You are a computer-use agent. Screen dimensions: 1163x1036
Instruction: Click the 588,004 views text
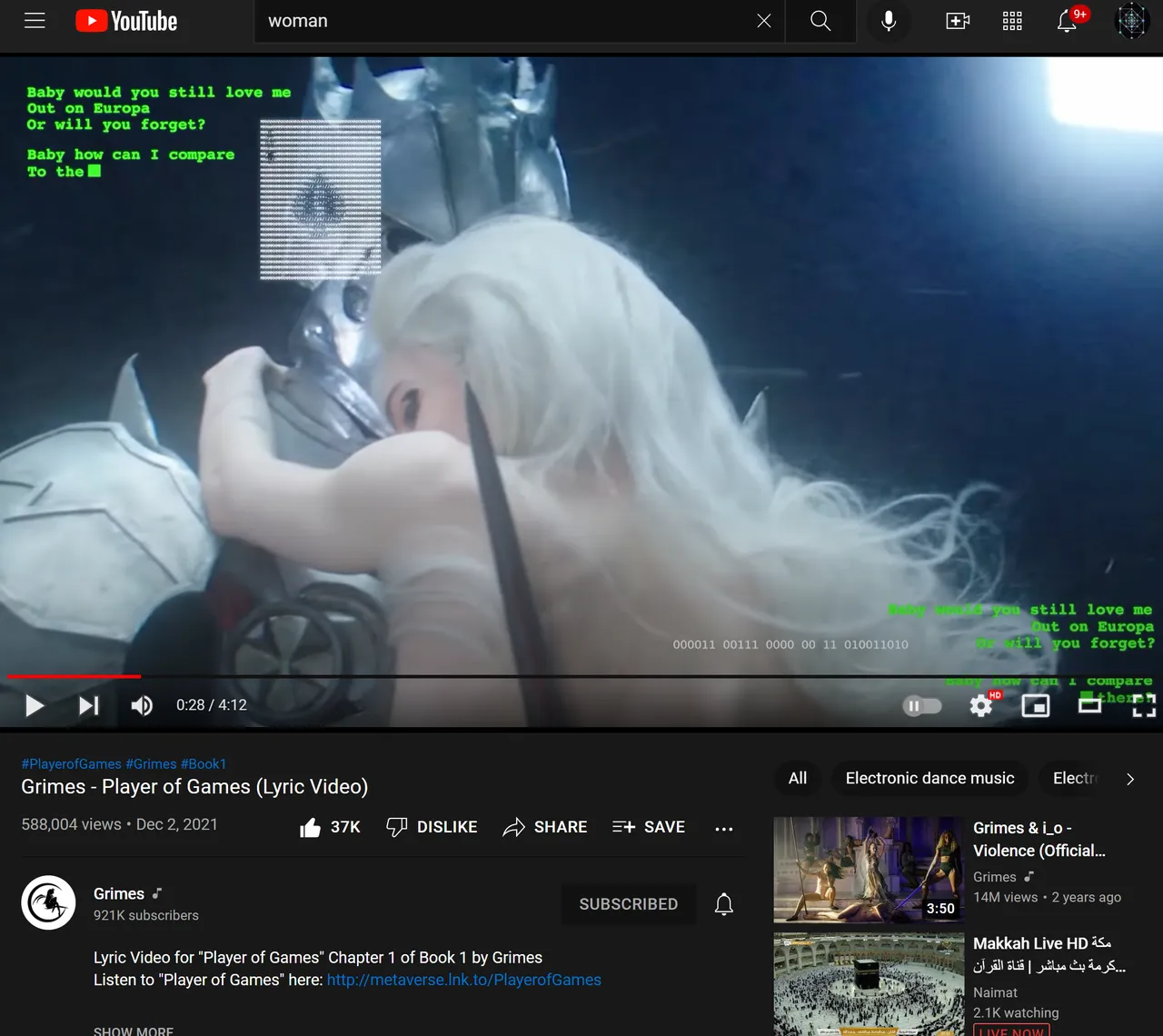point(71,824)
